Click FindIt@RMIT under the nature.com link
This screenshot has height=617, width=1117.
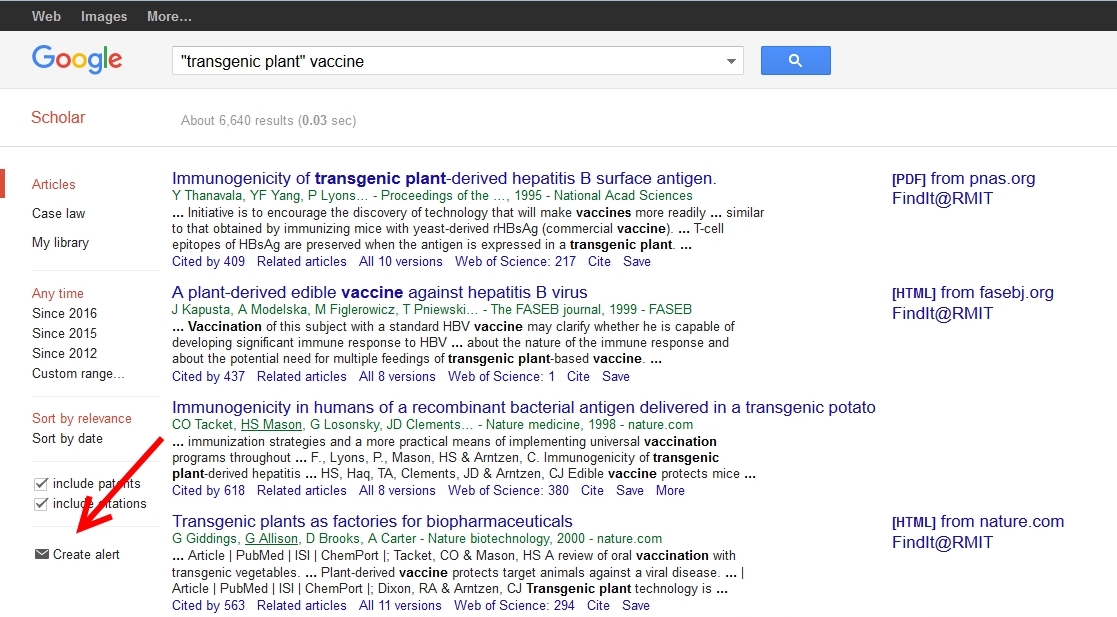pos(942,542)
